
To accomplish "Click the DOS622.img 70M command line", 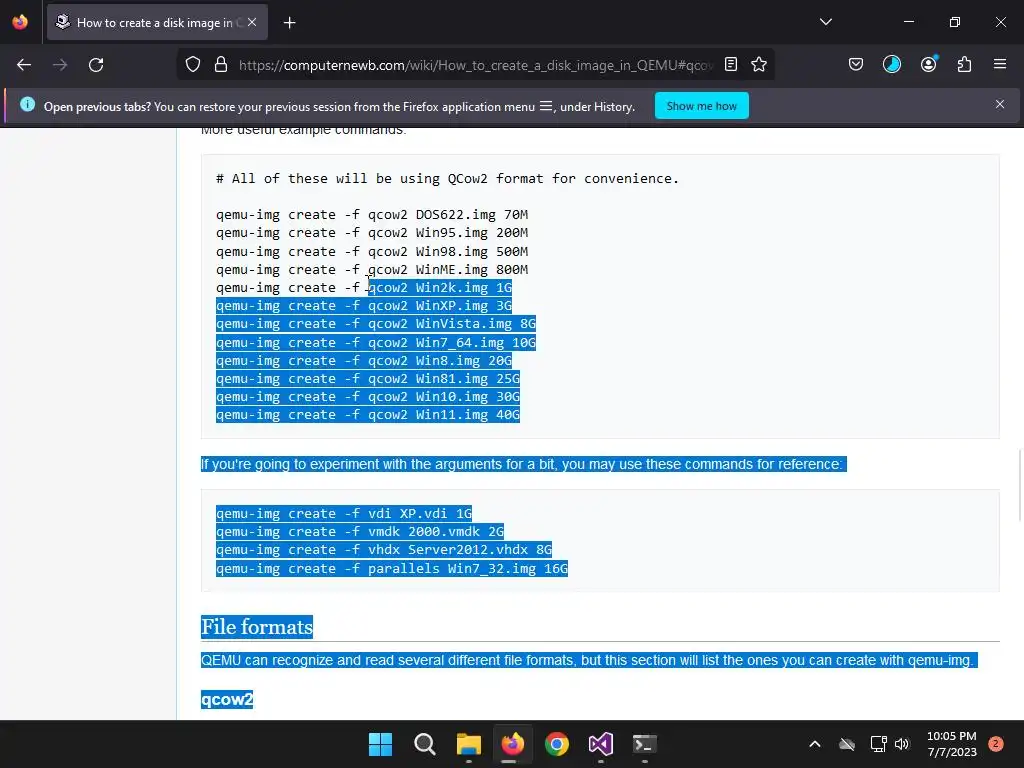I will coord(372,214).
